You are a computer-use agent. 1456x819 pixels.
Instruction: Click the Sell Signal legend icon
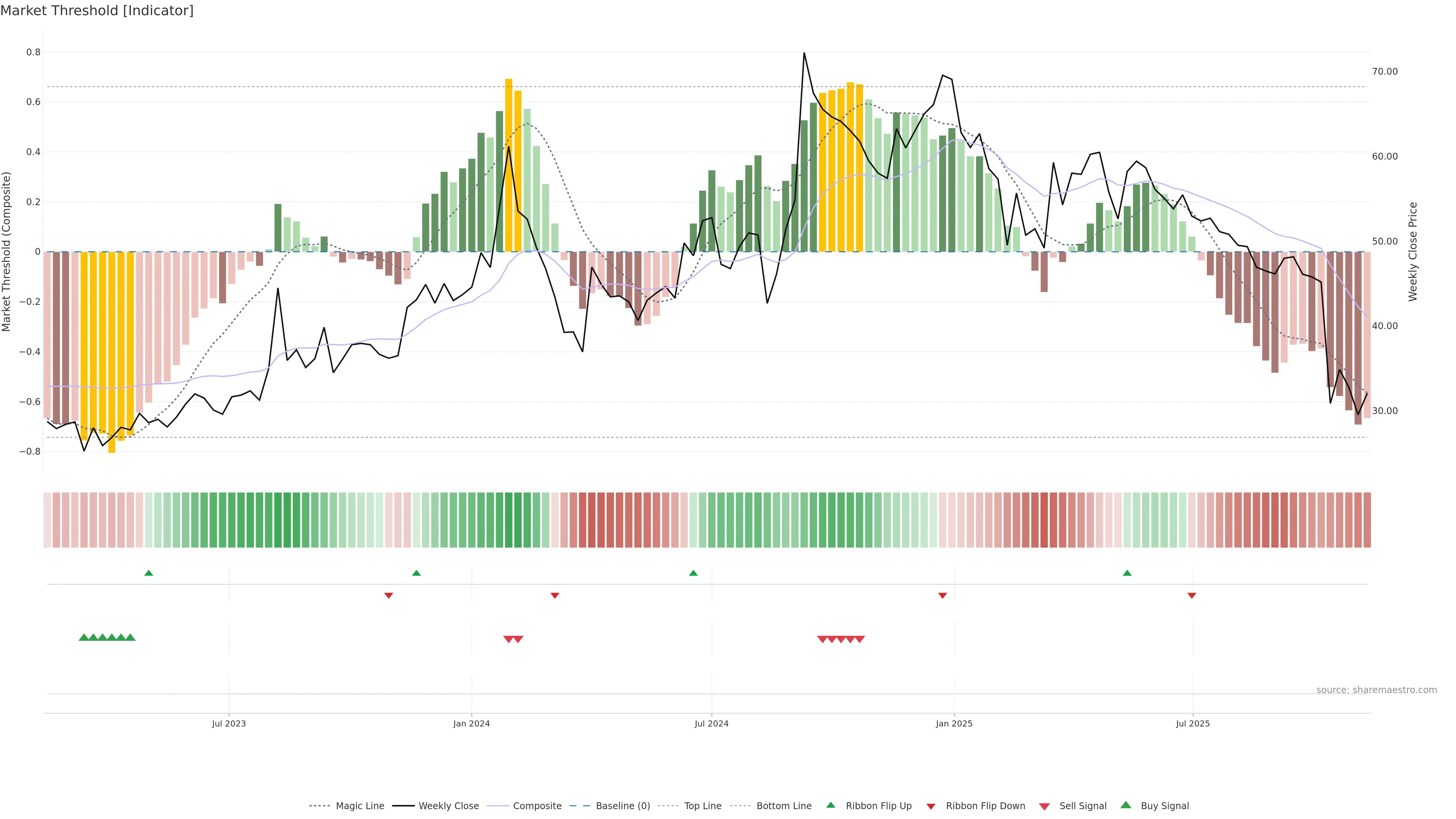point(1044,806)
